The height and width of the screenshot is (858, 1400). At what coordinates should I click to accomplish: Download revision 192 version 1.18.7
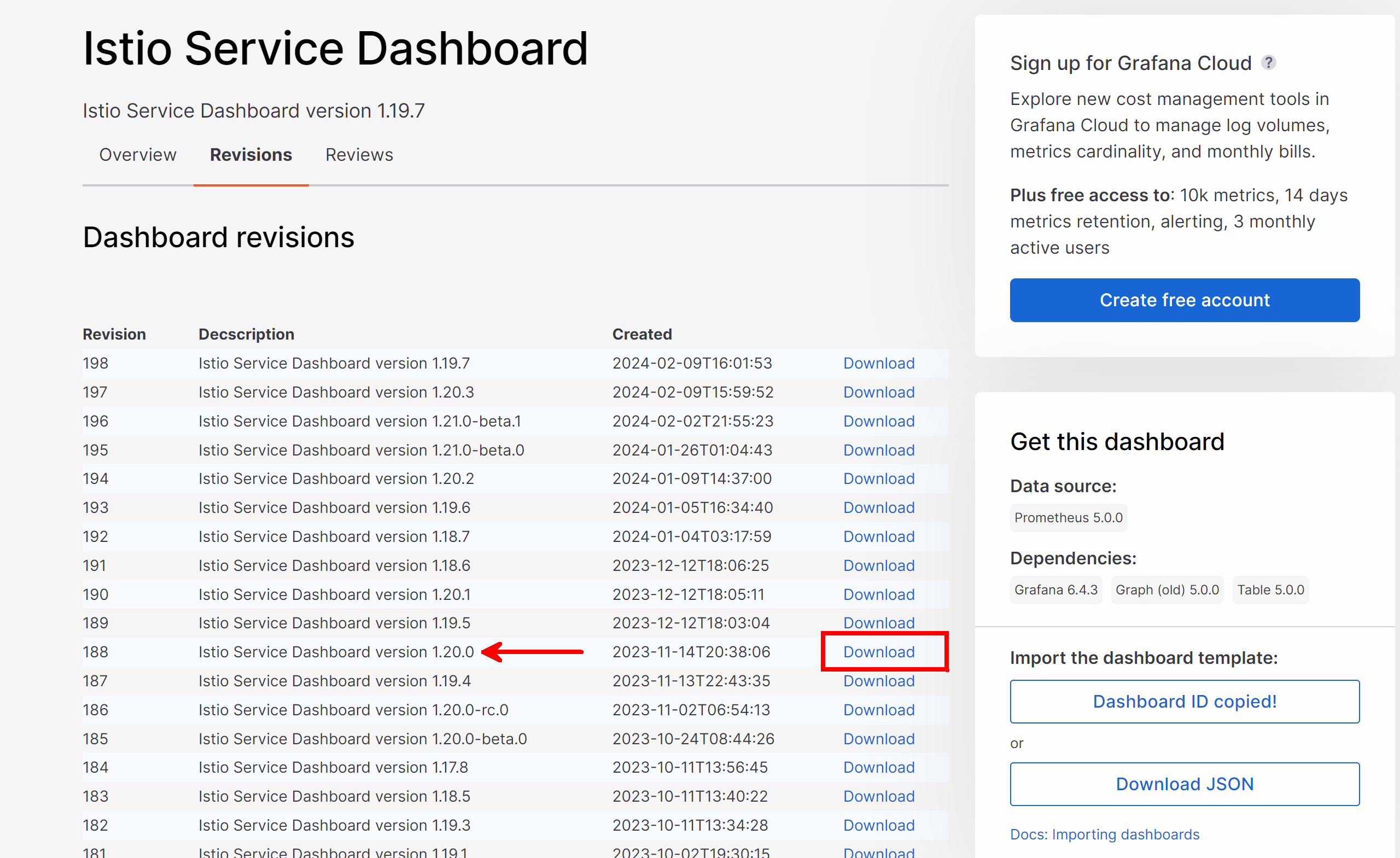click(x=878, y=536)
